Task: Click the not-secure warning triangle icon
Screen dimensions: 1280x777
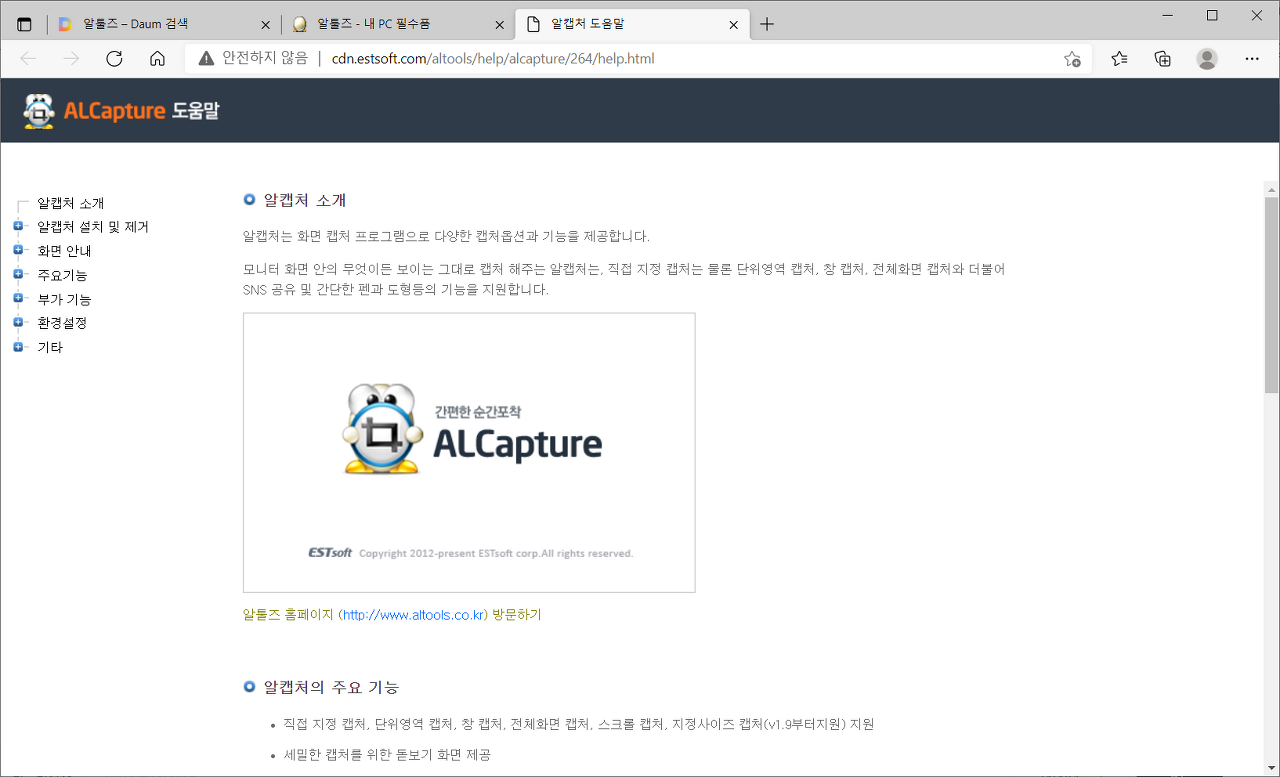Action: coord(206,58)
